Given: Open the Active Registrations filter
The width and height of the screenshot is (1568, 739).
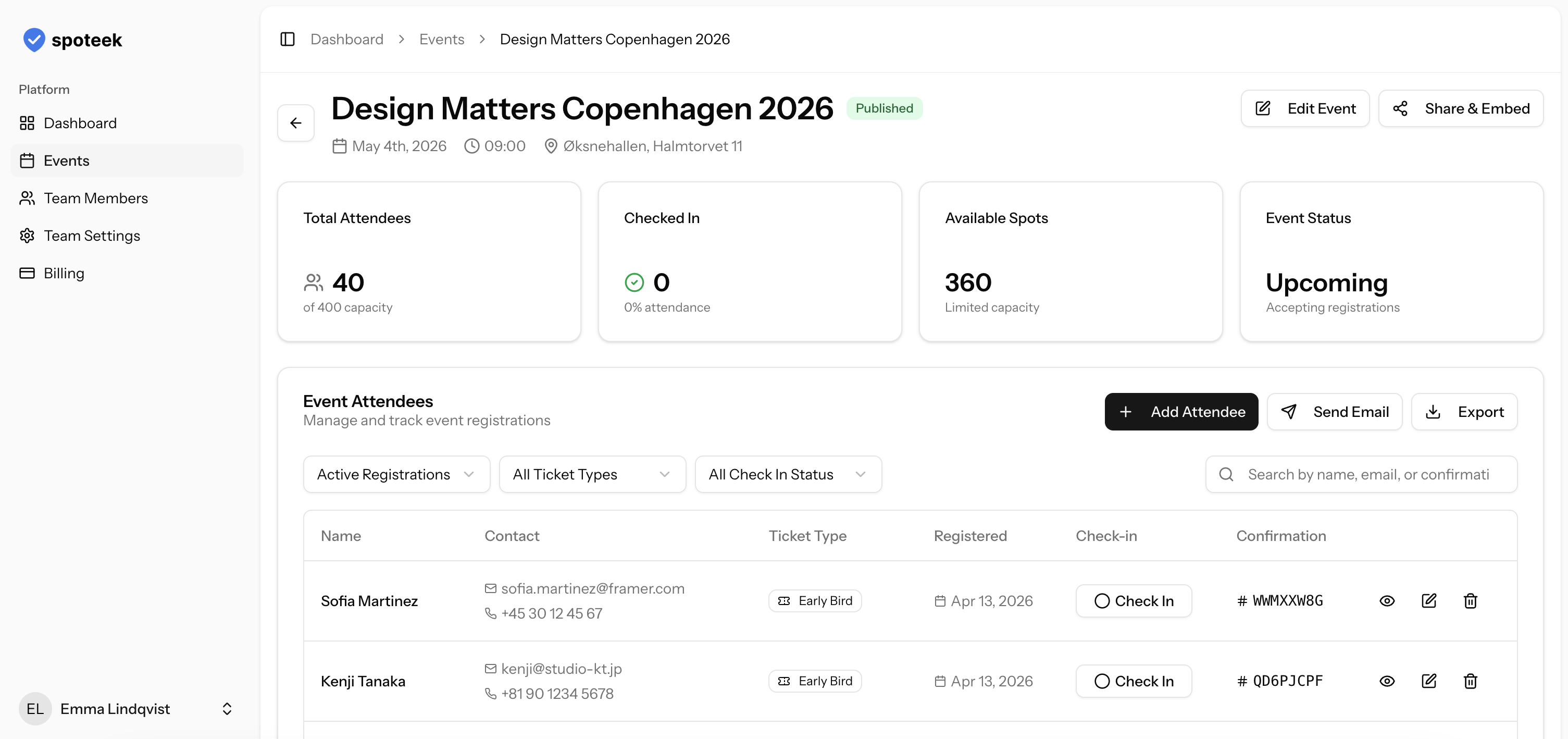Looking at the screenshot, I should [x=396, y=474].
